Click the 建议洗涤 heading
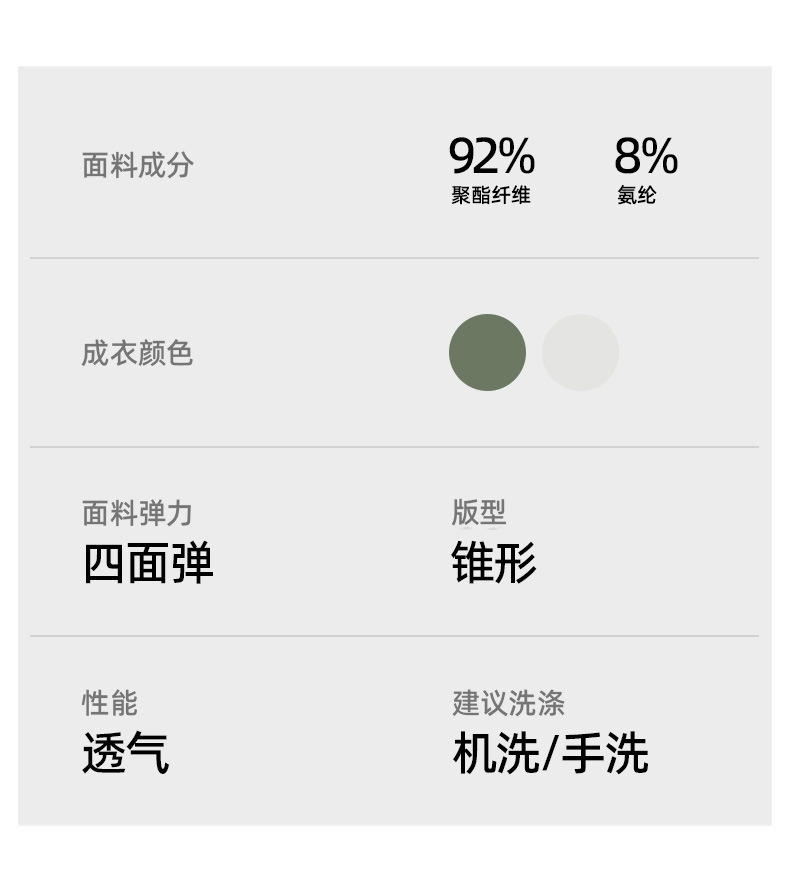Viewport: 790px width, 891px height. click(508, 703)
